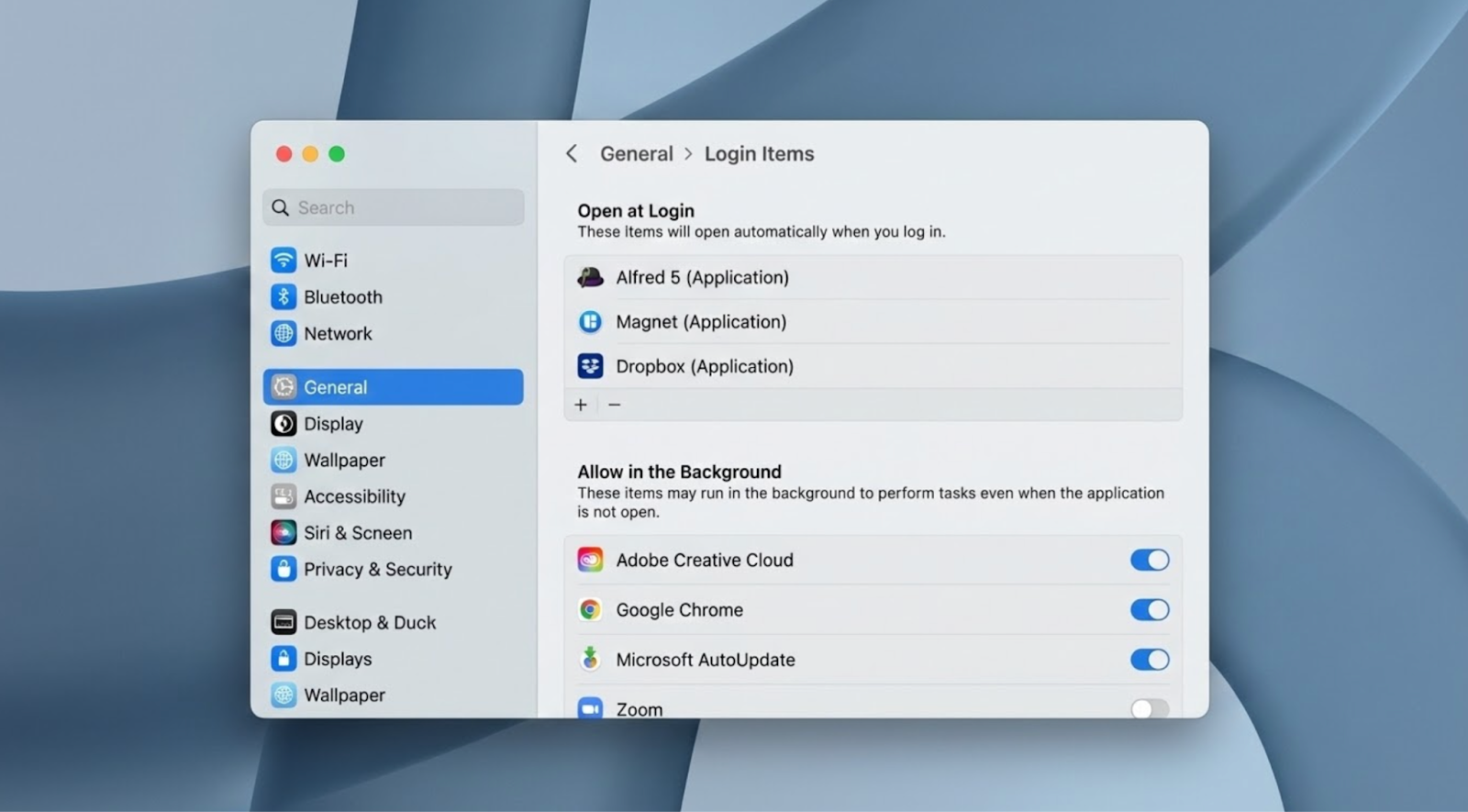Add a login item with plus button

pyautogui.click(x=581, y=405)
